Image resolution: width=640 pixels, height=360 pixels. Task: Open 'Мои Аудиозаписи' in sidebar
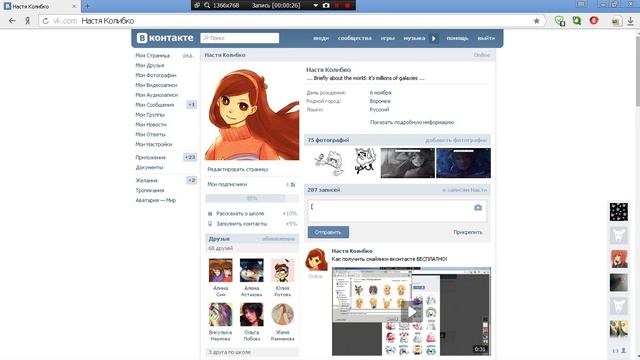[157, 95]
